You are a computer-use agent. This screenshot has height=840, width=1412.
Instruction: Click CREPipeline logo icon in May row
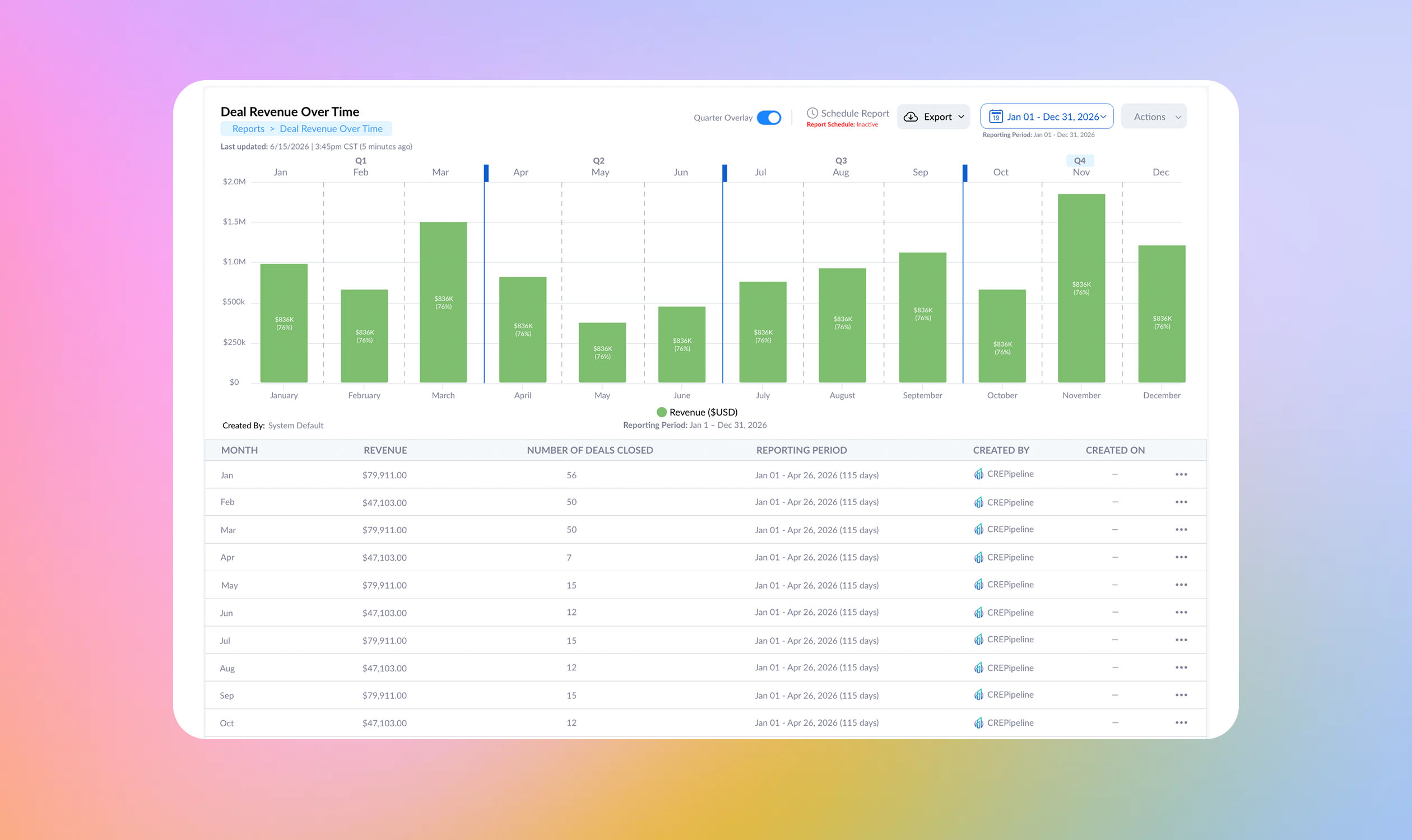(x=978, y=584)
